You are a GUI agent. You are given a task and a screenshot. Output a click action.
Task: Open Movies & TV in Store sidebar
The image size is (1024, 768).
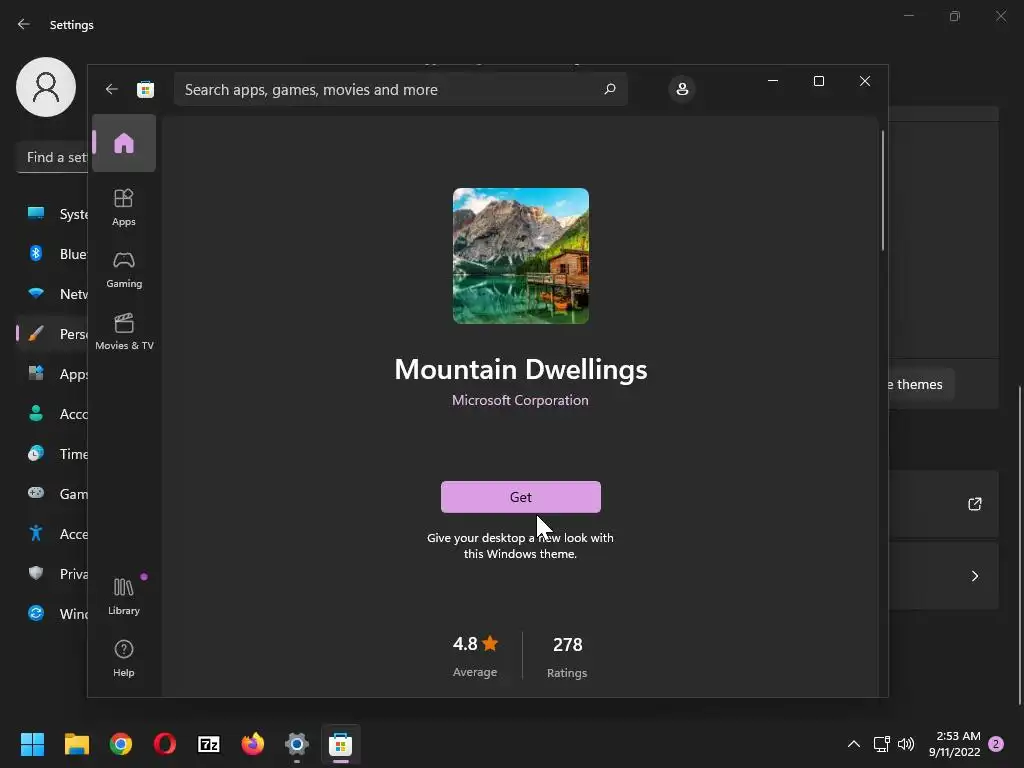[x=124, y=331]
